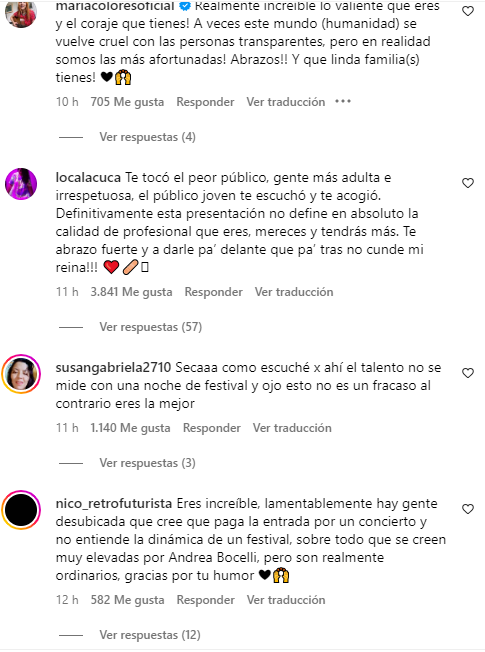View nico_retrofuturista's story avatar
Screen dimensions: 485x652
tap(21, 510)
